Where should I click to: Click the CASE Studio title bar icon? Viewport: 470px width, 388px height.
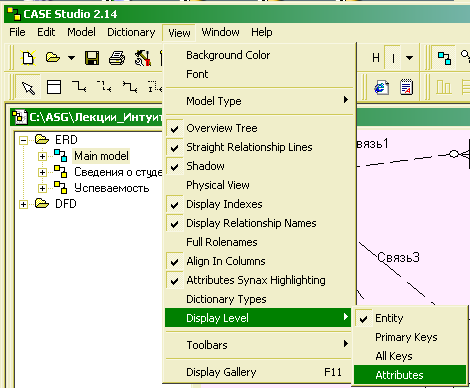click(14, 14)
